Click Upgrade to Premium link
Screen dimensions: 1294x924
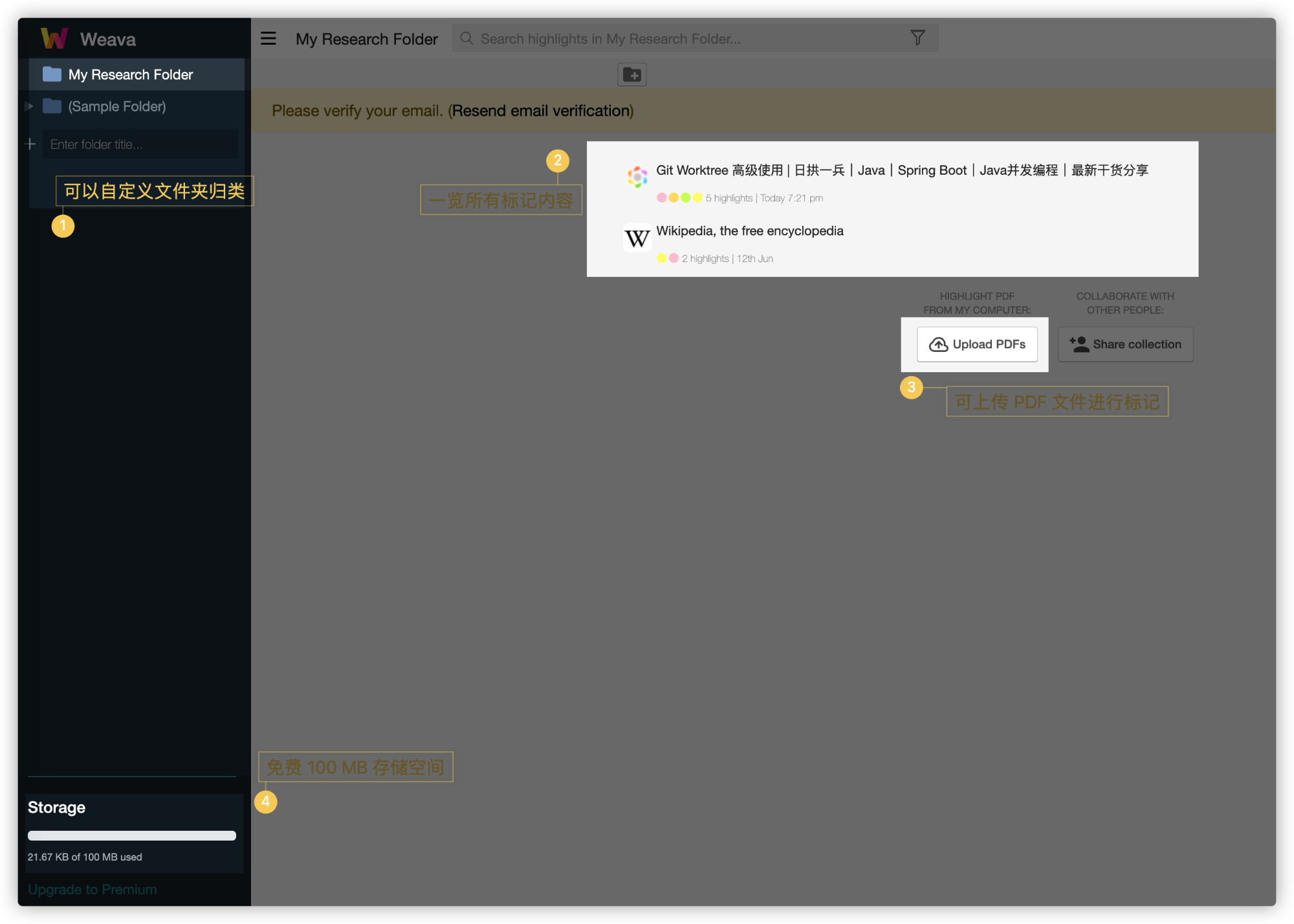pyautogui.click(x=93, y=889)
